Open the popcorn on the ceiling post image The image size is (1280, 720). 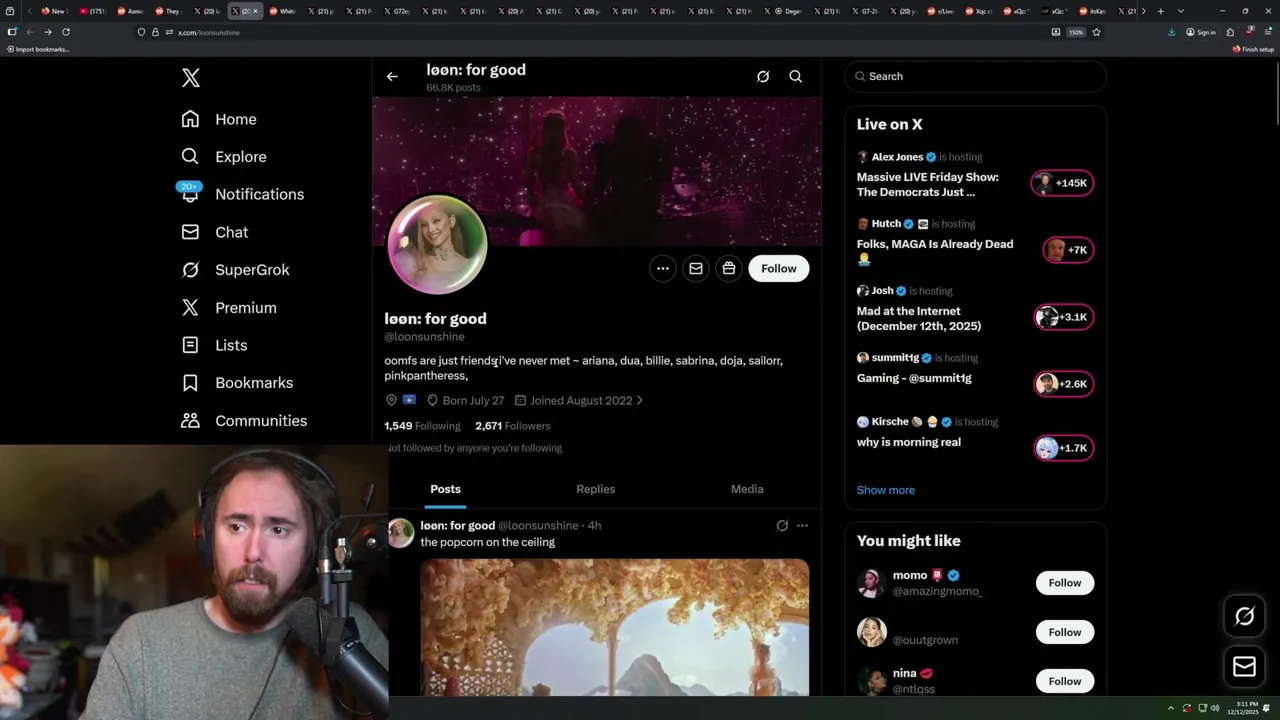(615, 627)
